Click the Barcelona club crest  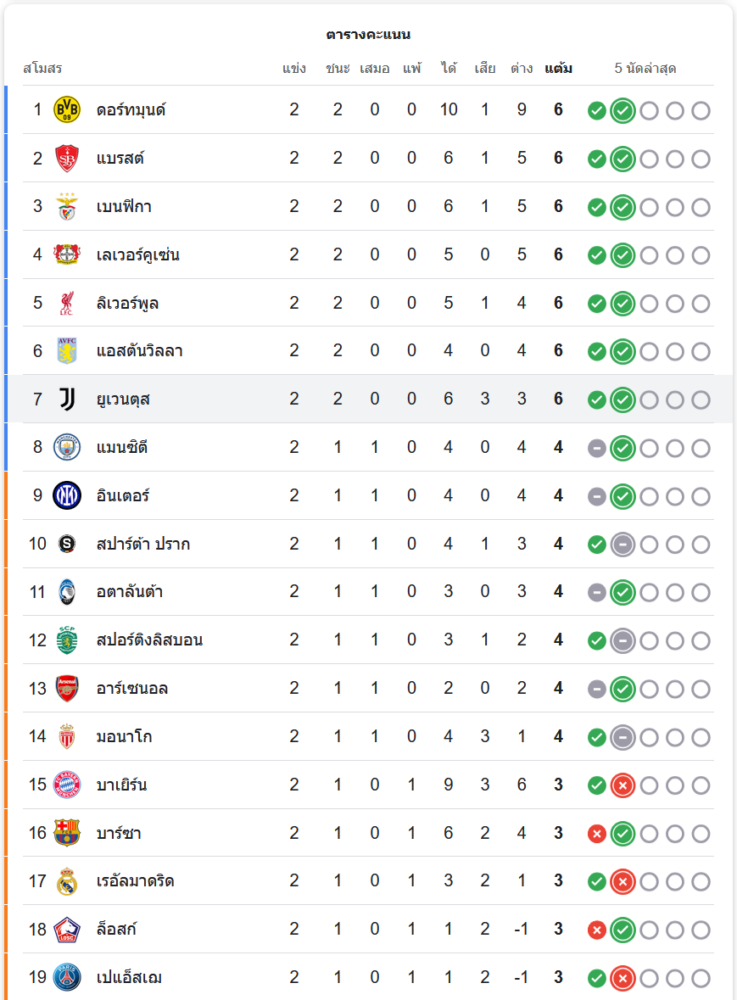tap(67, 833)
